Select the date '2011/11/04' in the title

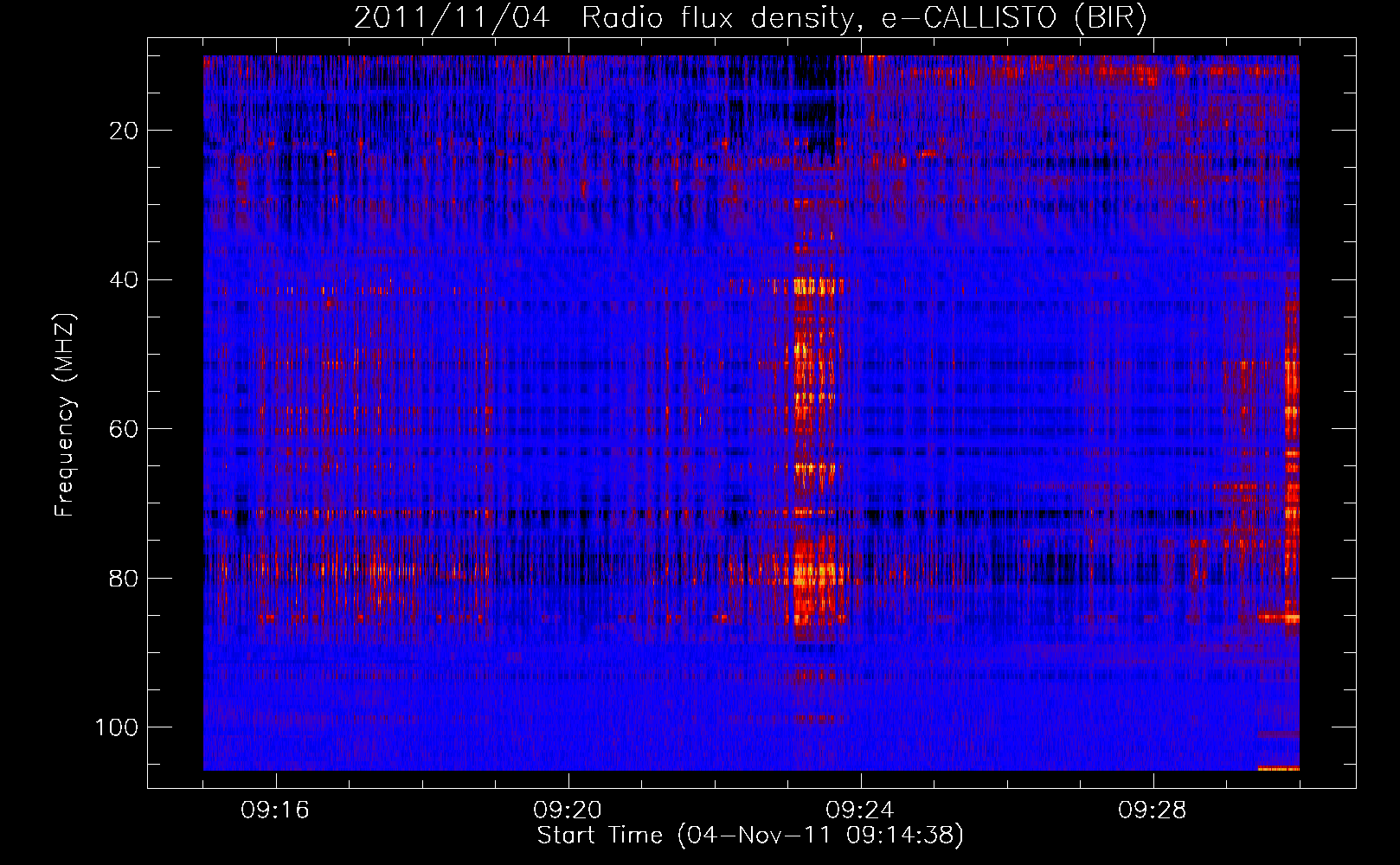452,17
